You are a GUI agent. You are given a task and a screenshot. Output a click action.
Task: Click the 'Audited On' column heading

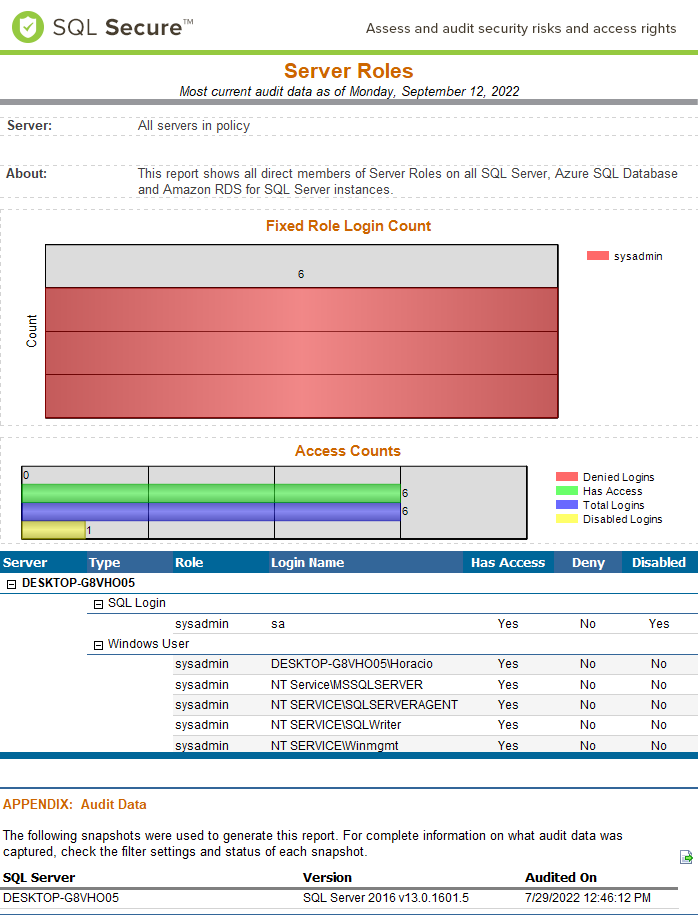click(x=561, y=878)
